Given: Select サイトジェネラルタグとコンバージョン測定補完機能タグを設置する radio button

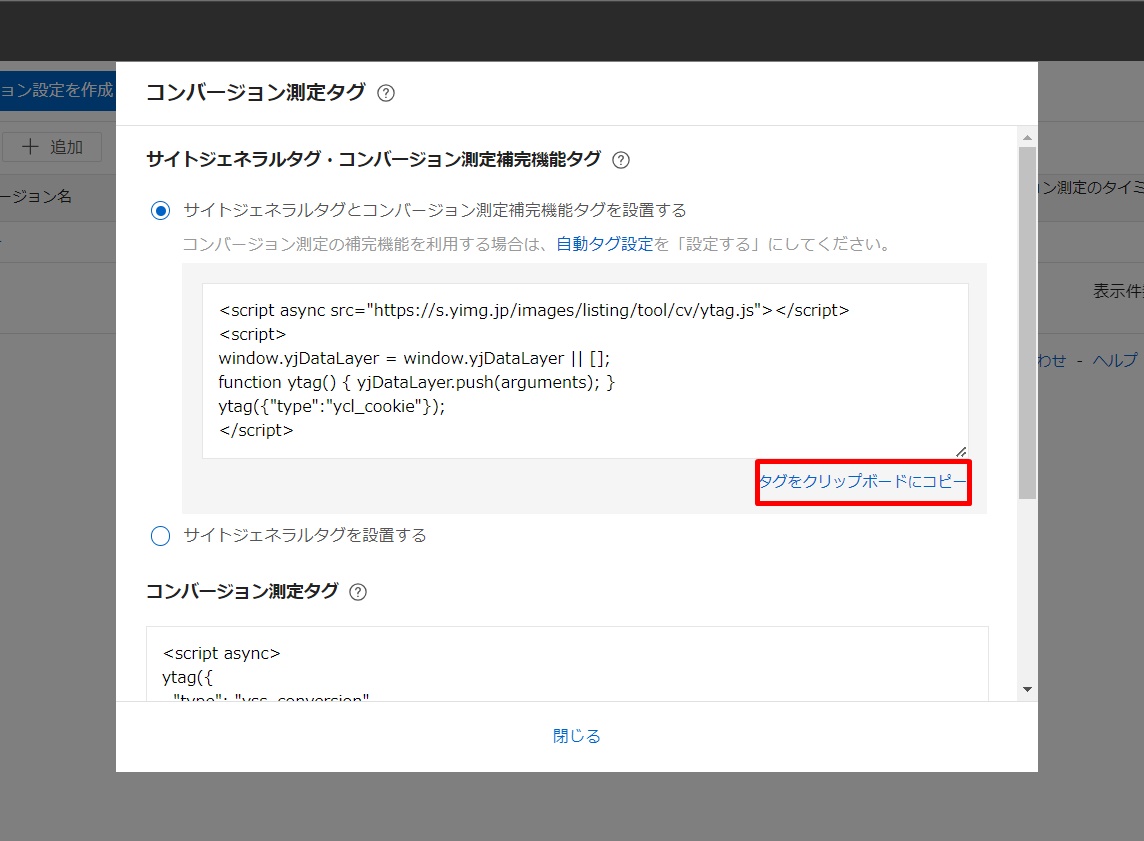Looking at the screenshot, I should tap(160, 210).
